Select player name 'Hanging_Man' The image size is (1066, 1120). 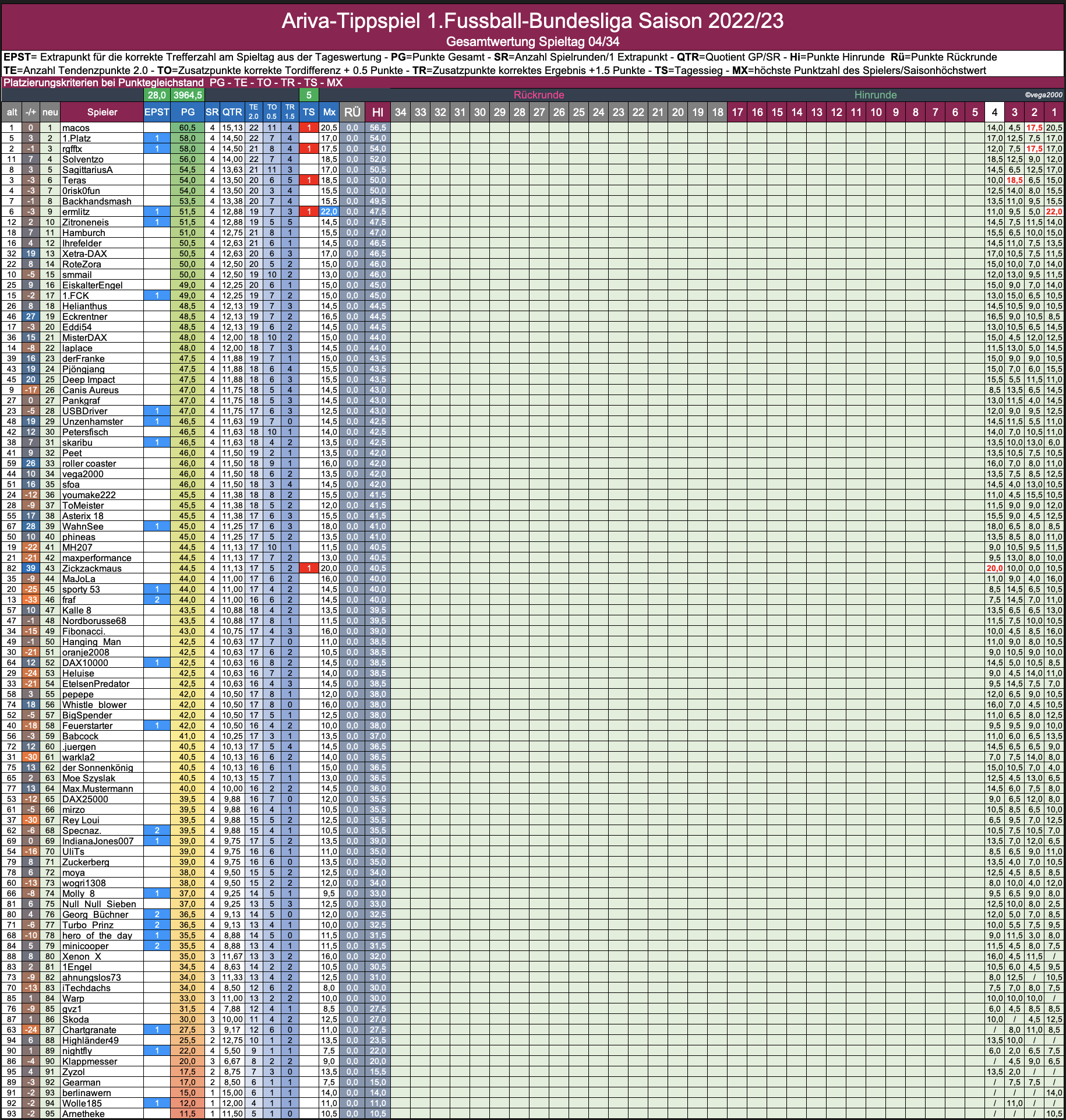[91, 642]
